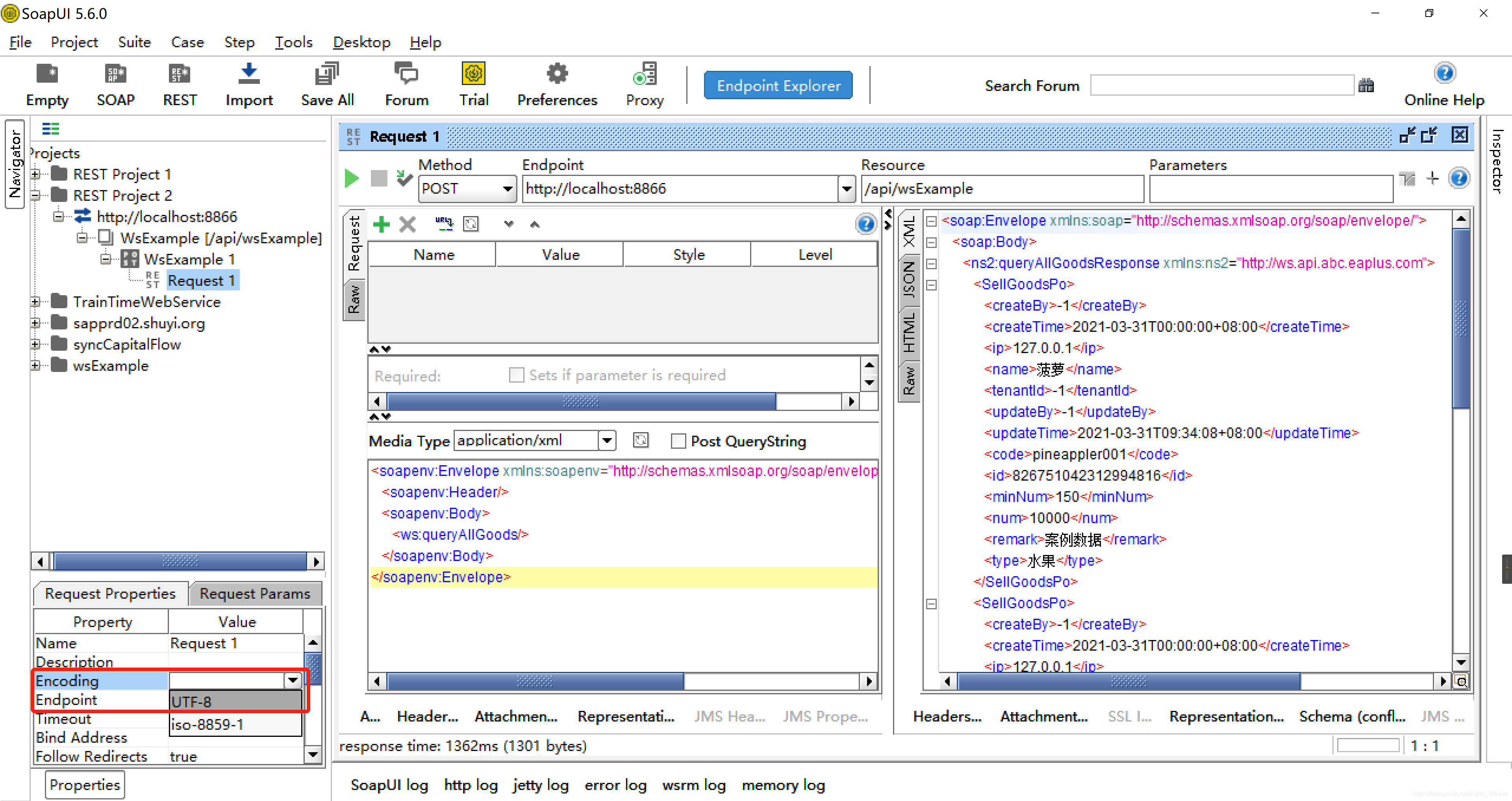Open the Media Type dropdown

[606, 440]
